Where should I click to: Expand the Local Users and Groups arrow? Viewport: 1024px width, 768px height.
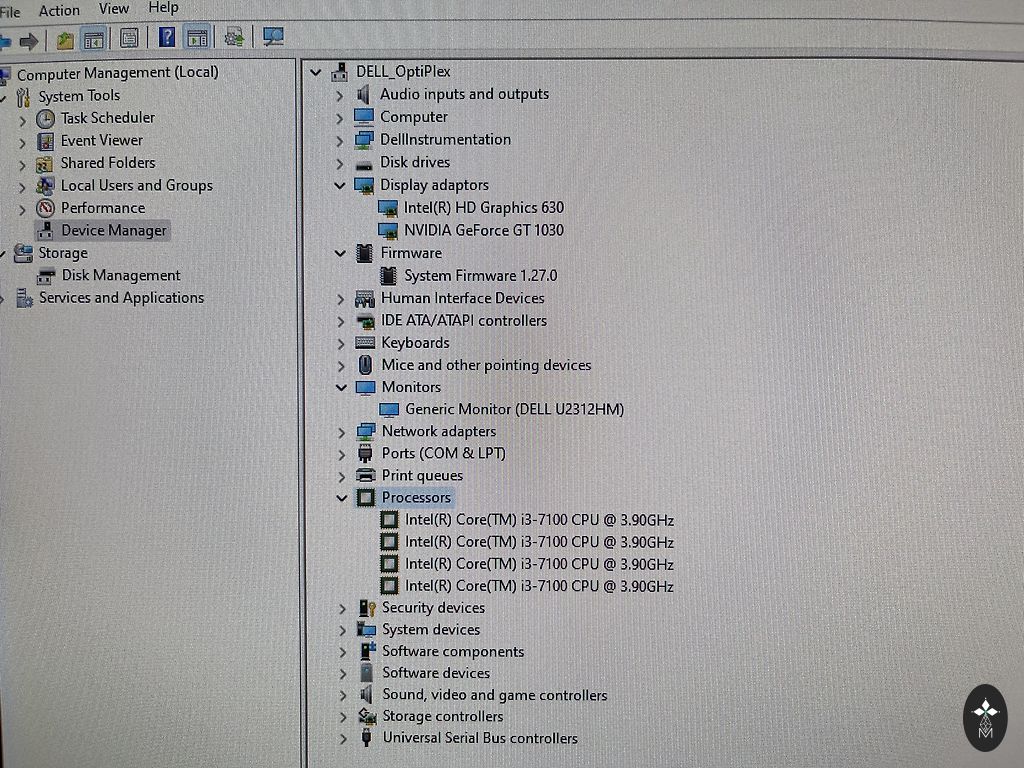[x=22, y=188]
